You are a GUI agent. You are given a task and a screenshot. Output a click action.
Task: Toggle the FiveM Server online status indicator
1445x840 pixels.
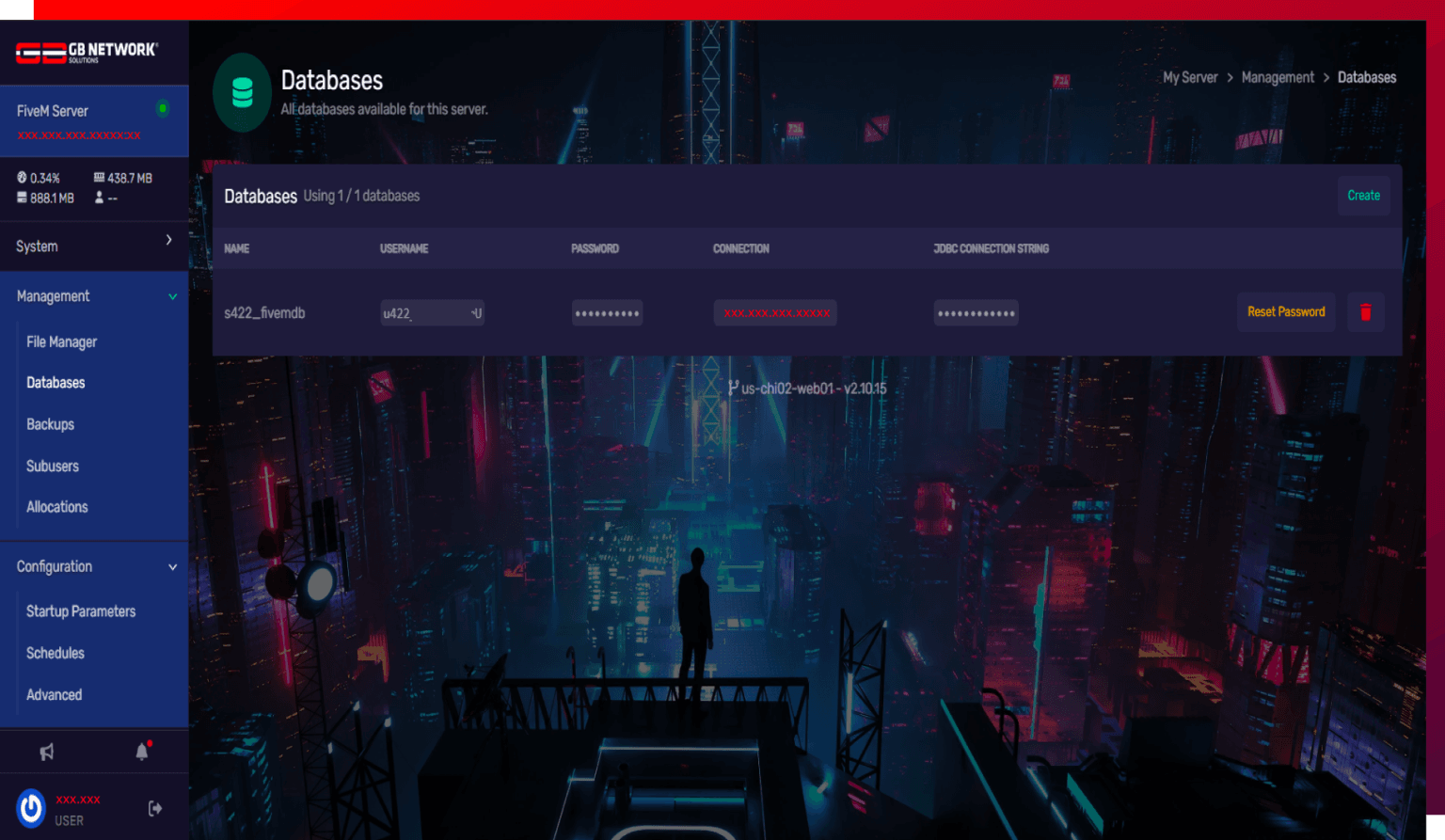165,108
